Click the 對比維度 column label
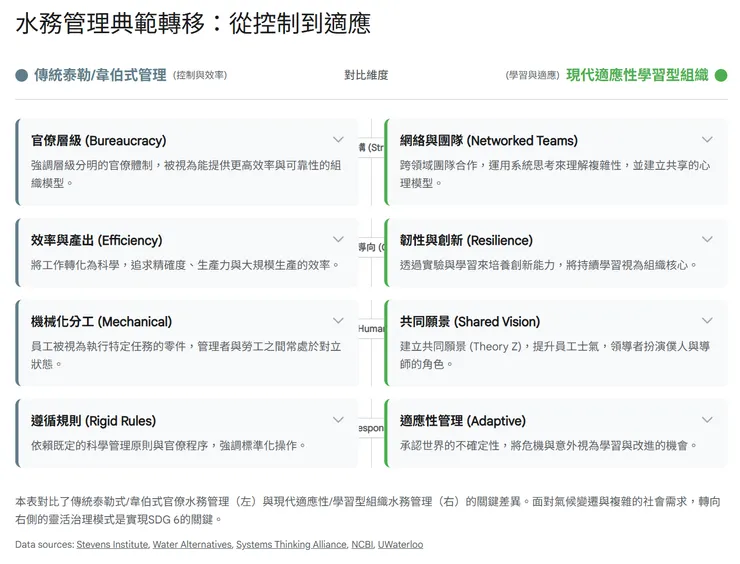 pos(366,75)
